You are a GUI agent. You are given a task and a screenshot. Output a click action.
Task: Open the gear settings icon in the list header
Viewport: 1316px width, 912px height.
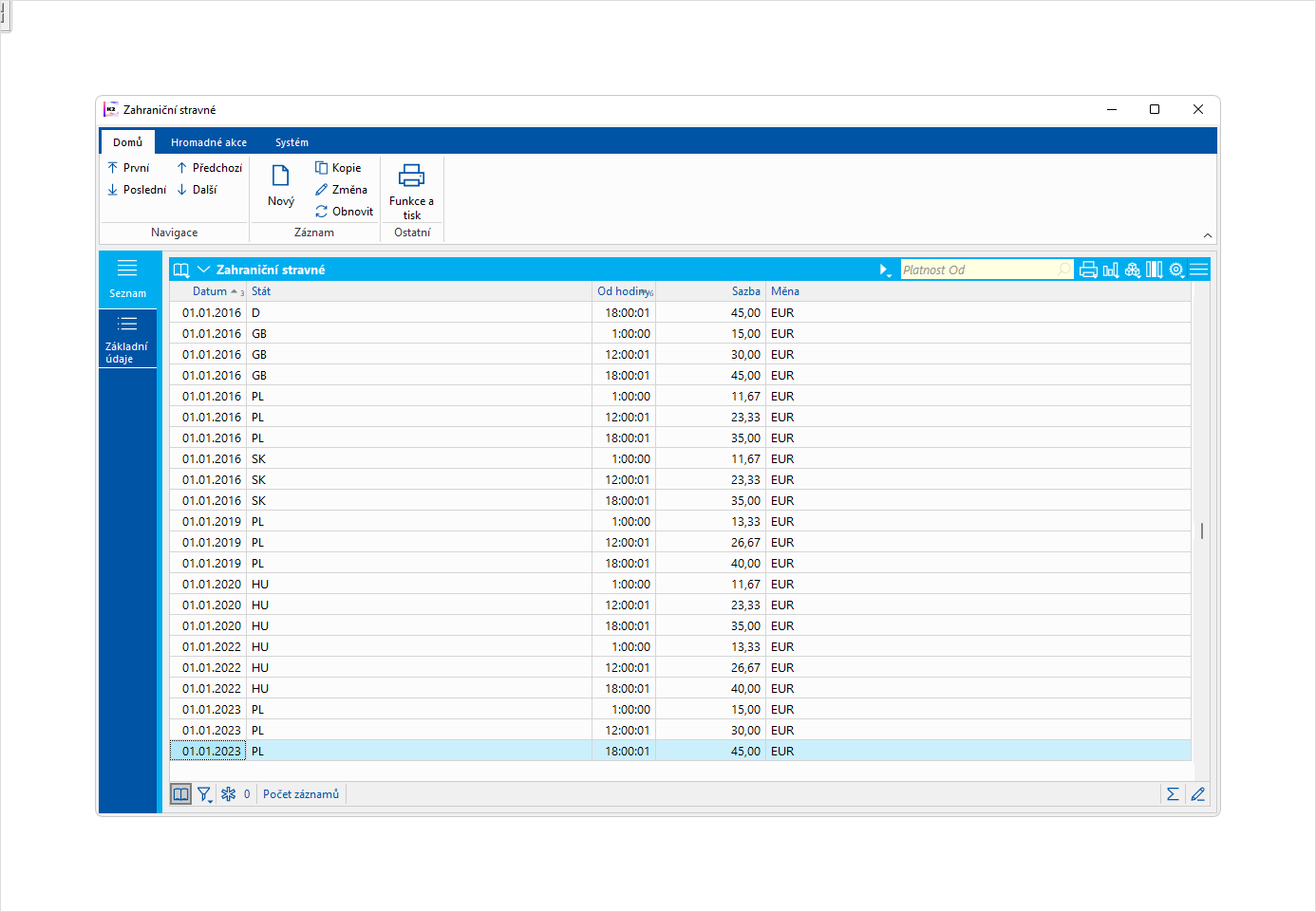[x=1176, y=270]
